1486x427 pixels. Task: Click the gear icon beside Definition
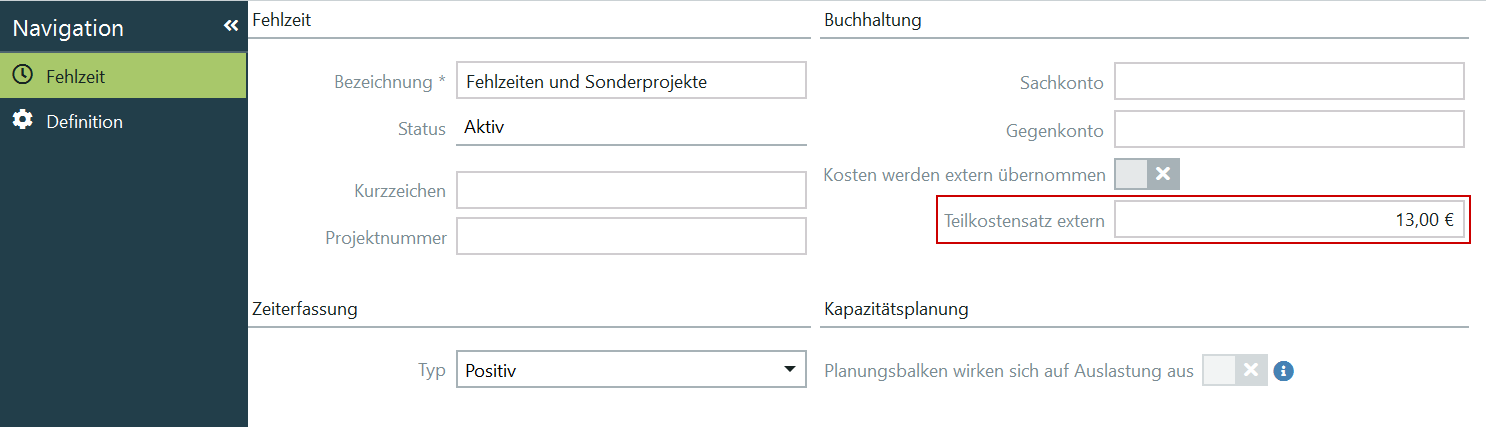[x=22, y=121]
